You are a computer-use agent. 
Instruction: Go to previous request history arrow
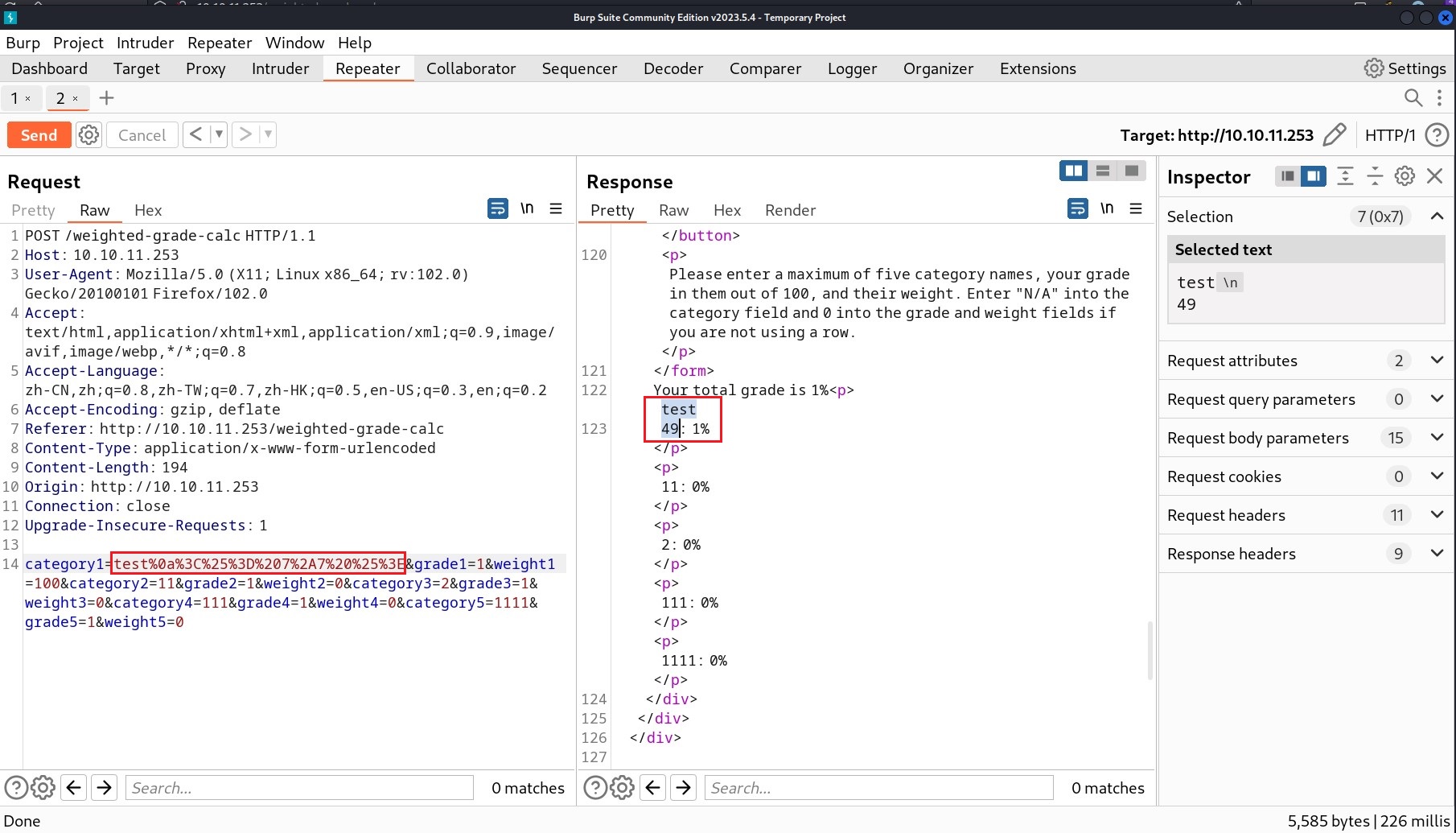click(x=195, y=134)
